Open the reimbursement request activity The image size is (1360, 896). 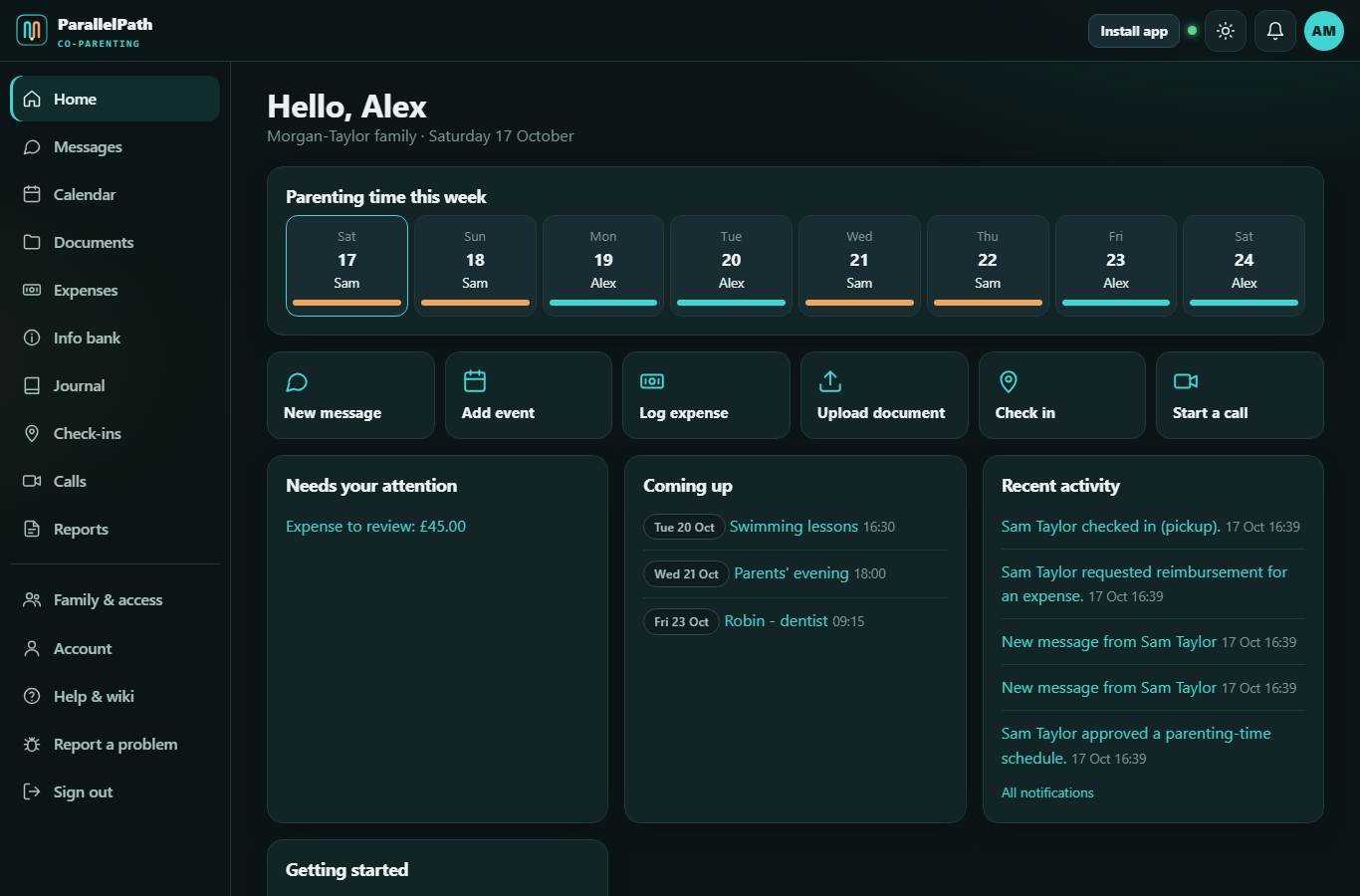point(1144,584)
